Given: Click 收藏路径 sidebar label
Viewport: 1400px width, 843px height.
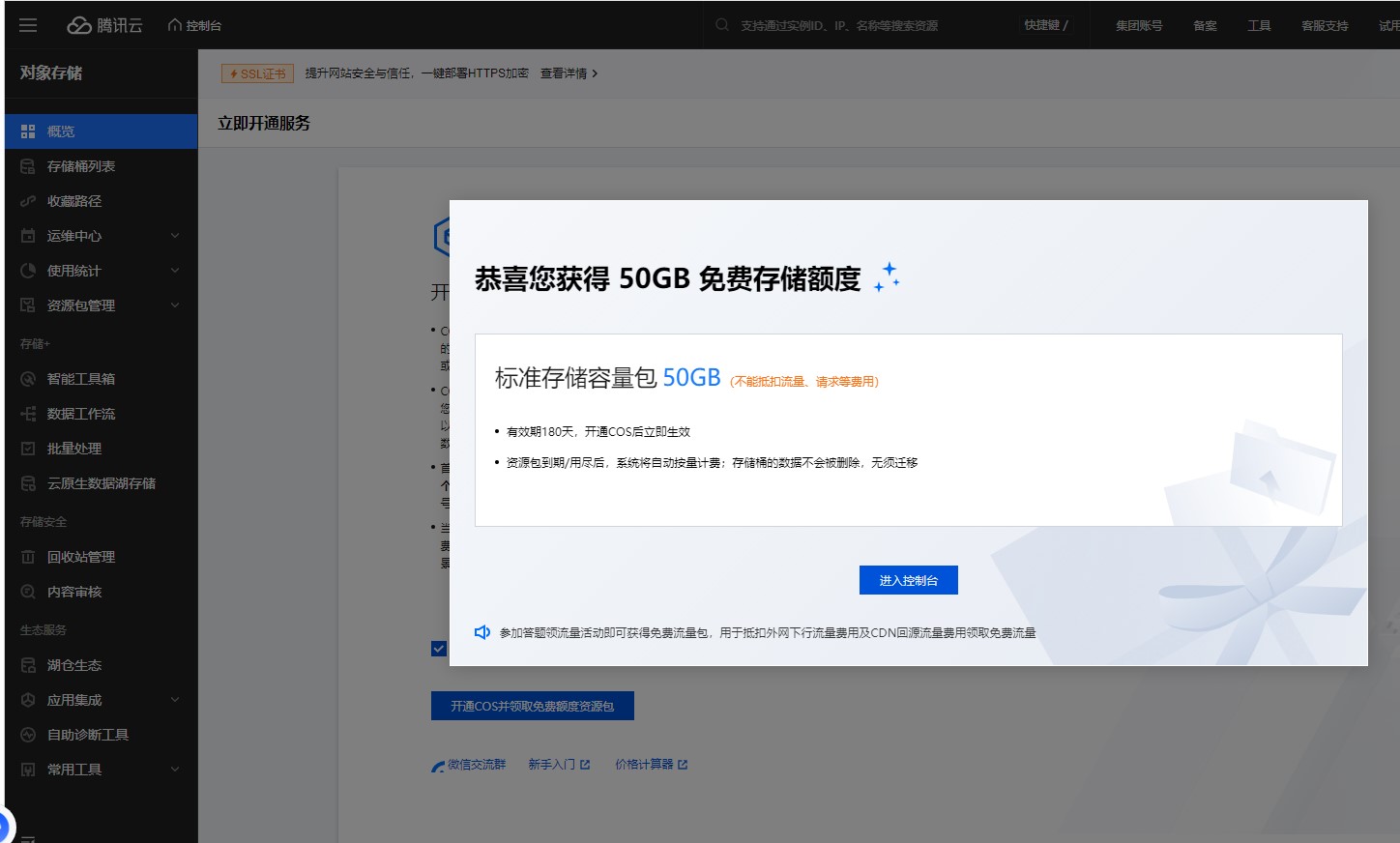Looking at the screenshot, I should 74,201.
